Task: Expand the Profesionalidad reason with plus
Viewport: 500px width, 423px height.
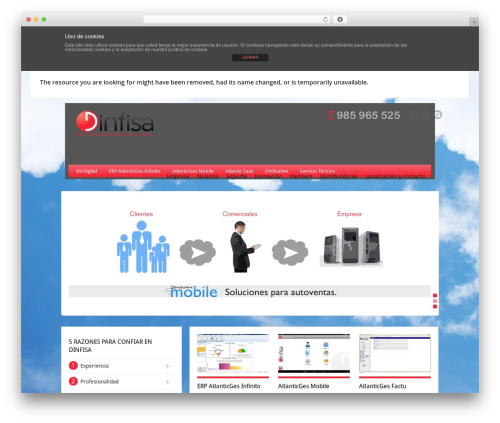Action: [167, 382]
